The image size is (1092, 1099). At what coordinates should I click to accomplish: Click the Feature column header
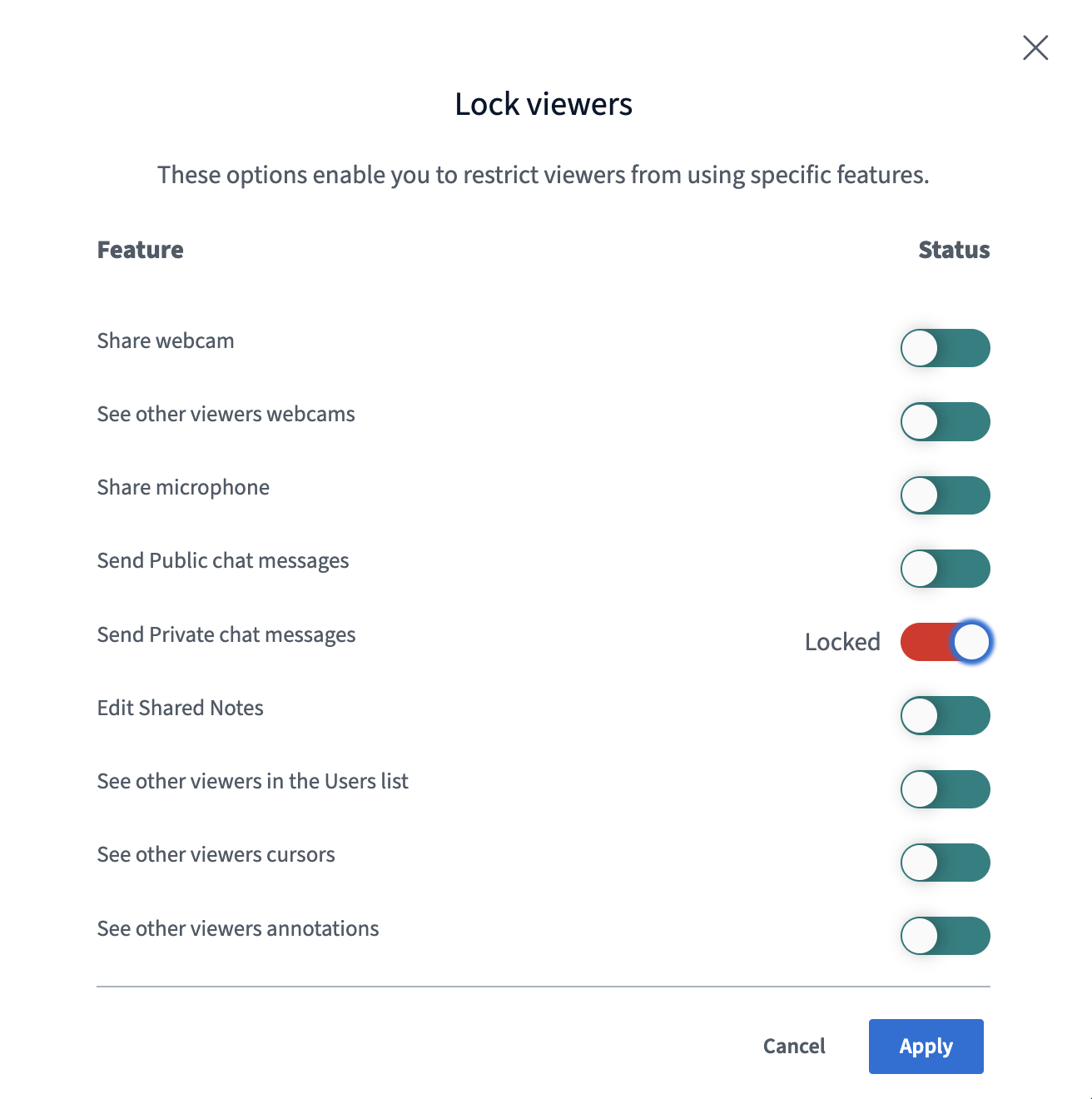[x=141, y=250]
